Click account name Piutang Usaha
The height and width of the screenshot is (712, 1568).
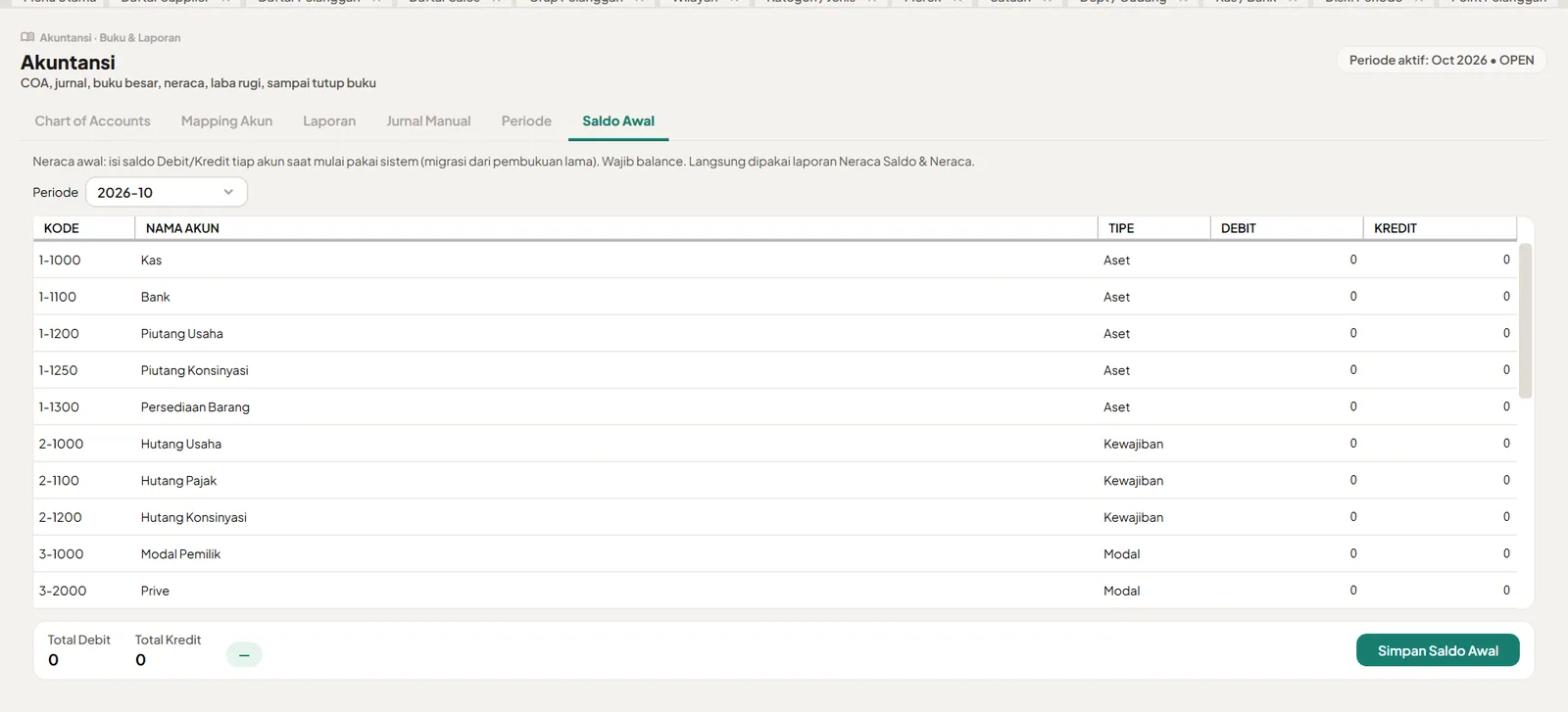(x=182, y=334)
